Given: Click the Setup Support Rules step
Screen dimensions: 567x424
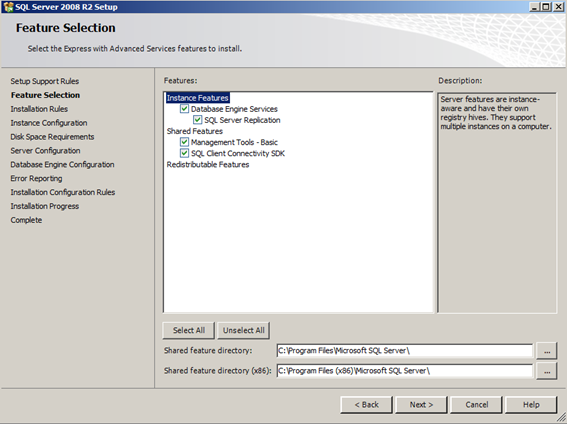Looking at the screenshot, I should (x=45, y=81).
